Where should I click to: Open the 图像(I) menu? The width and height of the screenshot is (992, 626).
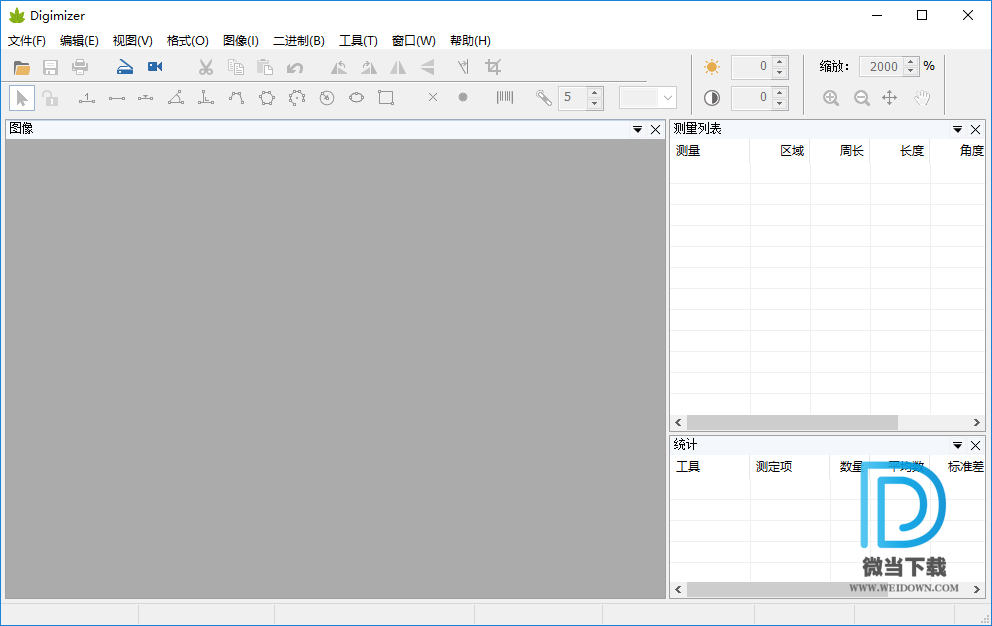click(240, 41)
